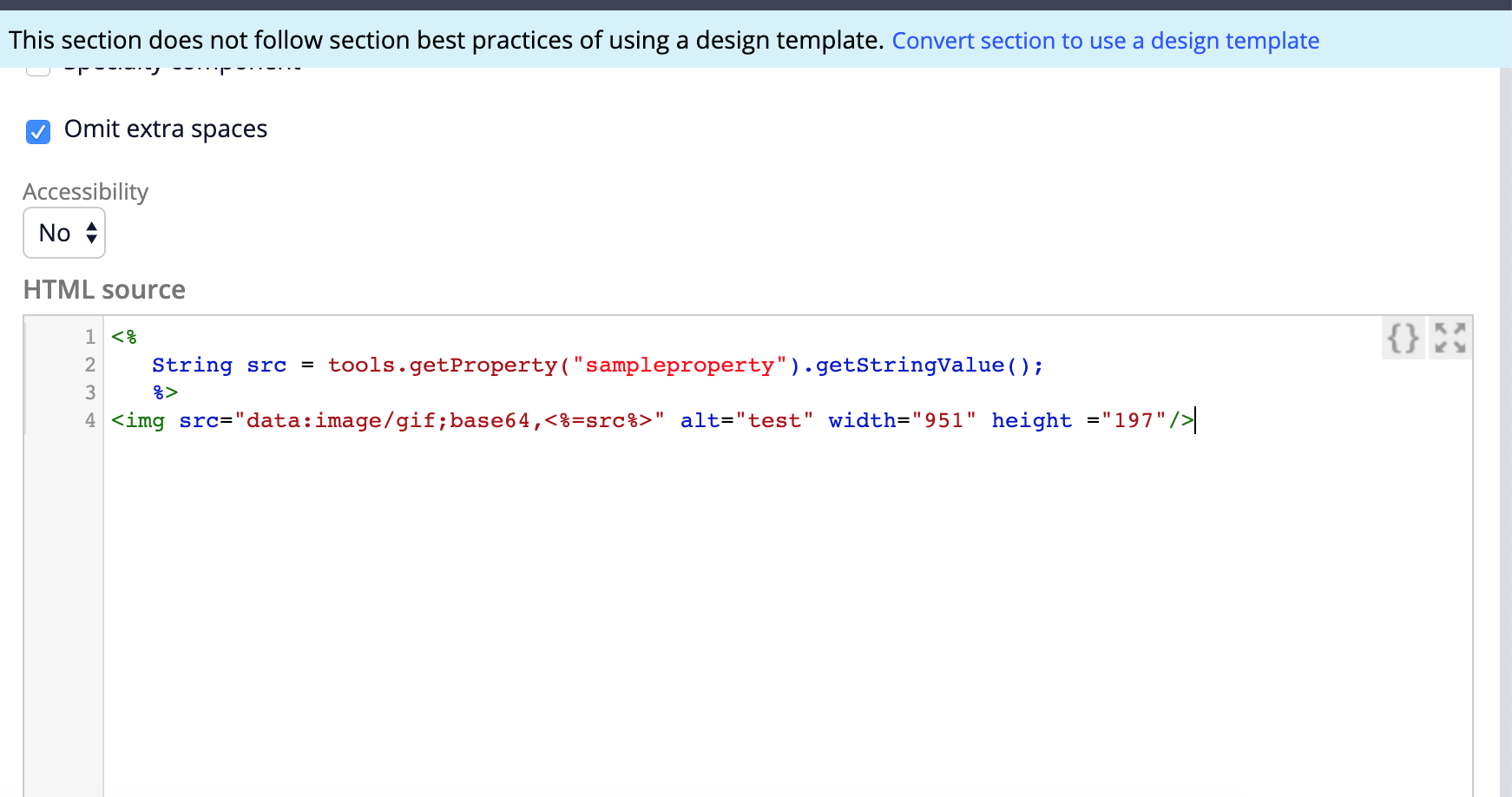The image size is (1512, 797).
Task: Follow the Convert section to design template link
Action: (x=1106, y=40)
